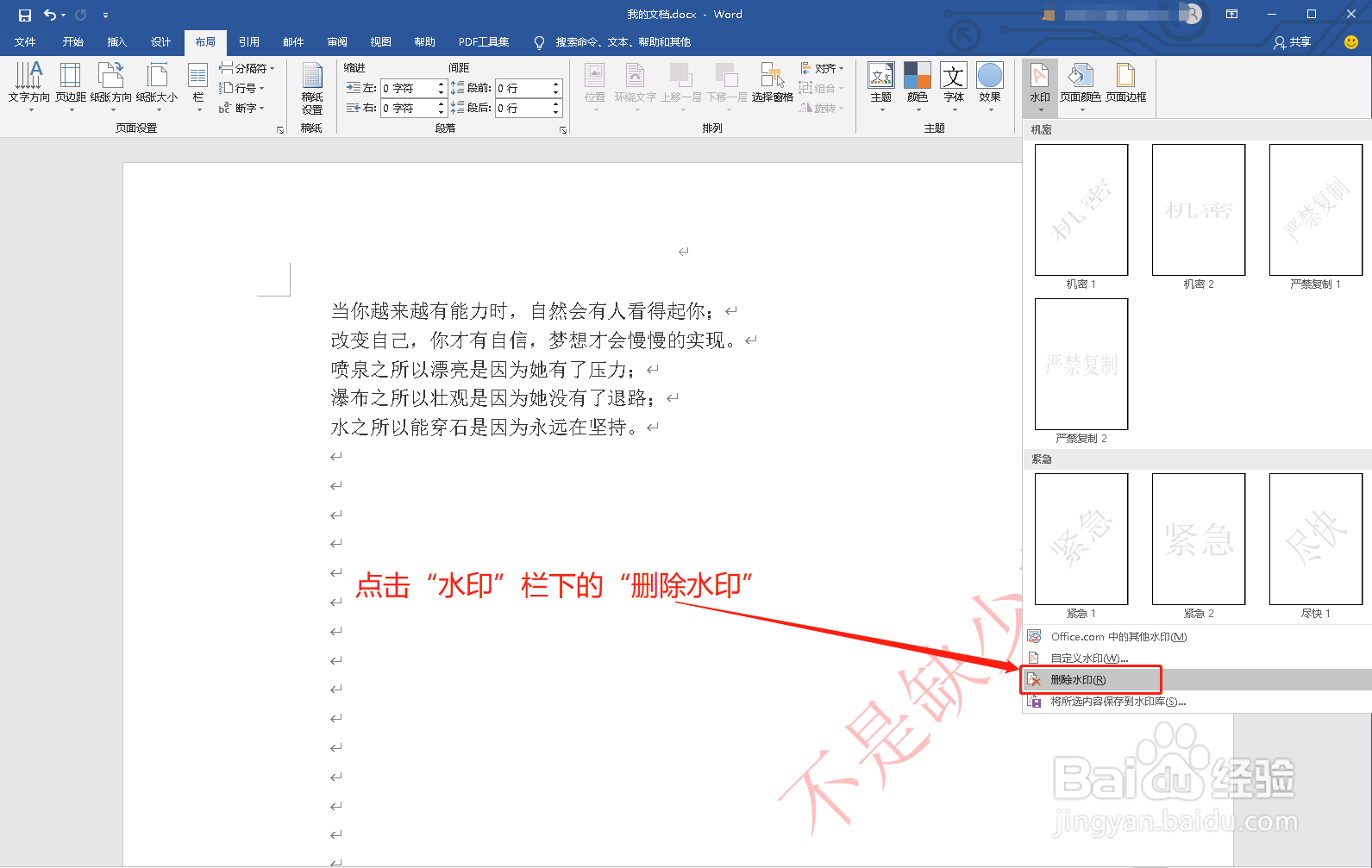
Task: Switch to the 审阅 review tab
Action: click(x=337, y=42)
